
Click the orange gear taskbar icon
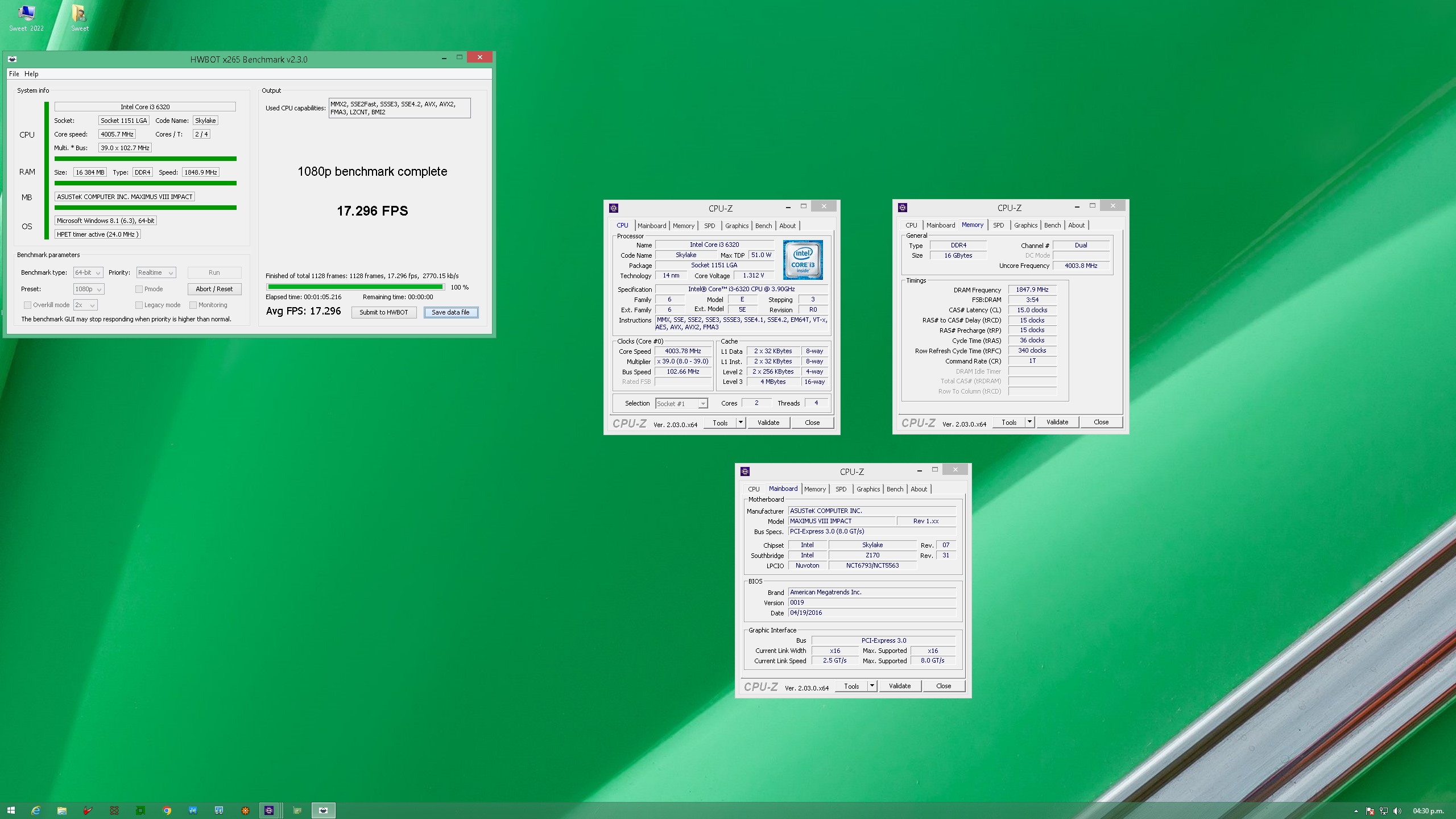[x=245, y=810]
